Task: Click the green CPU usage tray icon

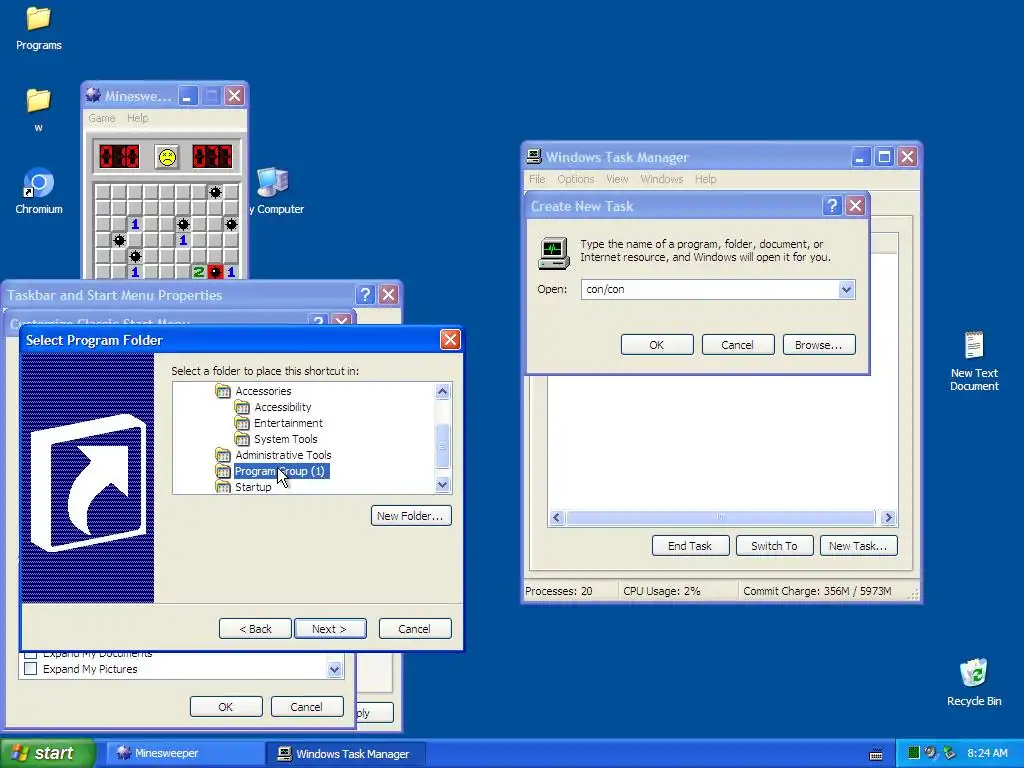Action: click(914, 753)
